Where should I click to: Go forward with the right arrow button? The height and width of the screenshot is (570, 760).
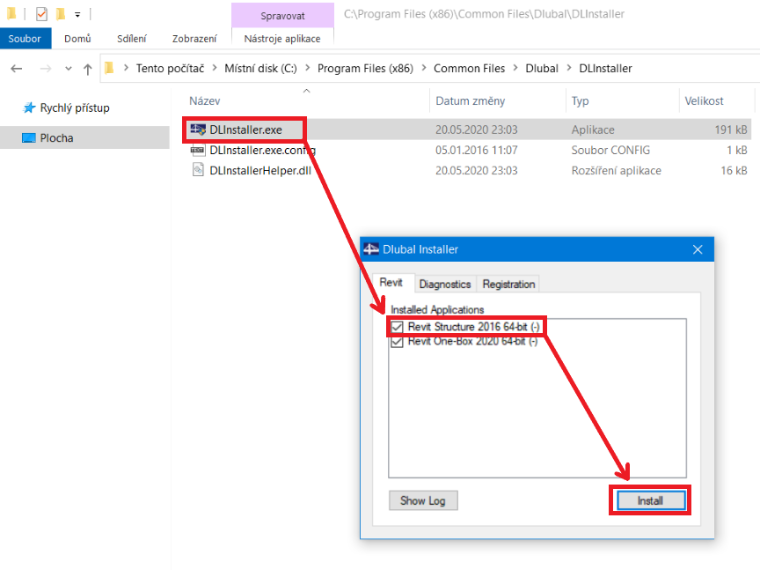click(x=46, y=69)
